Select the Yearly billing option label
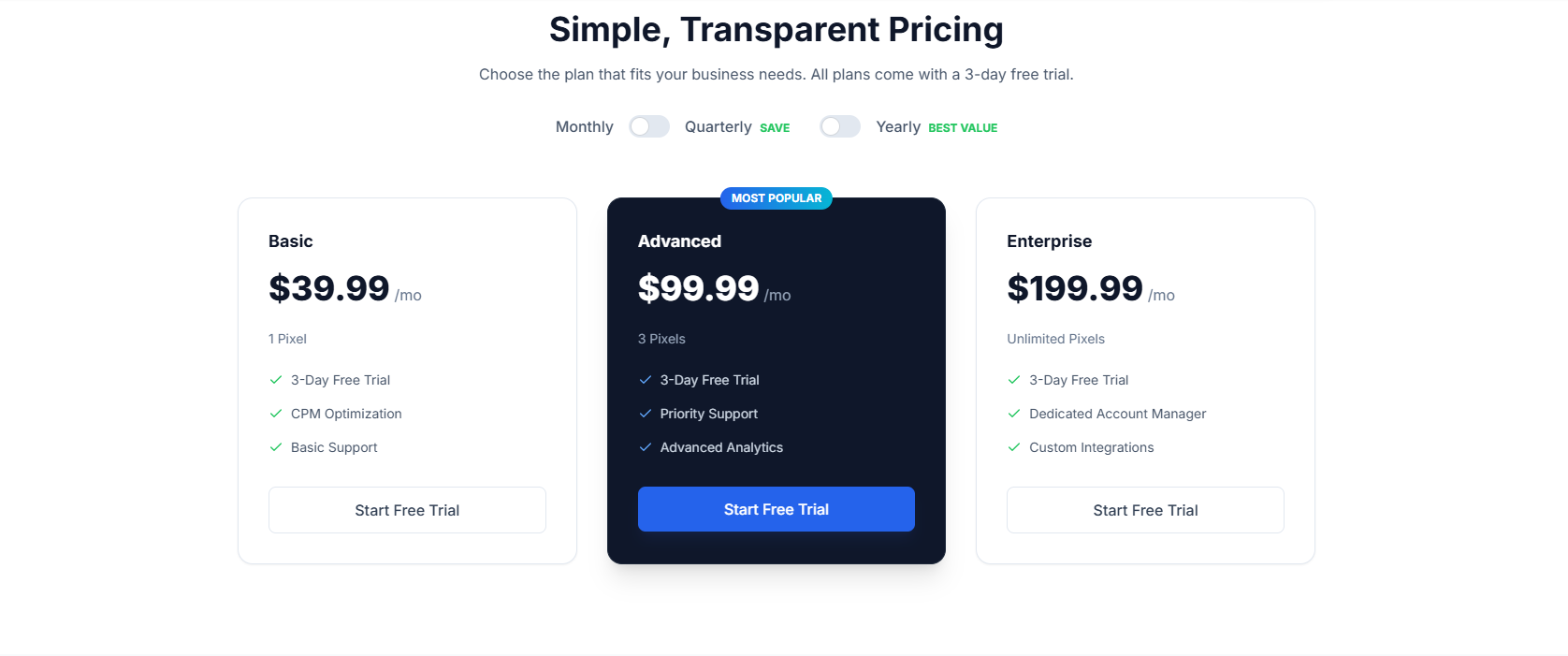 point(897,126)
